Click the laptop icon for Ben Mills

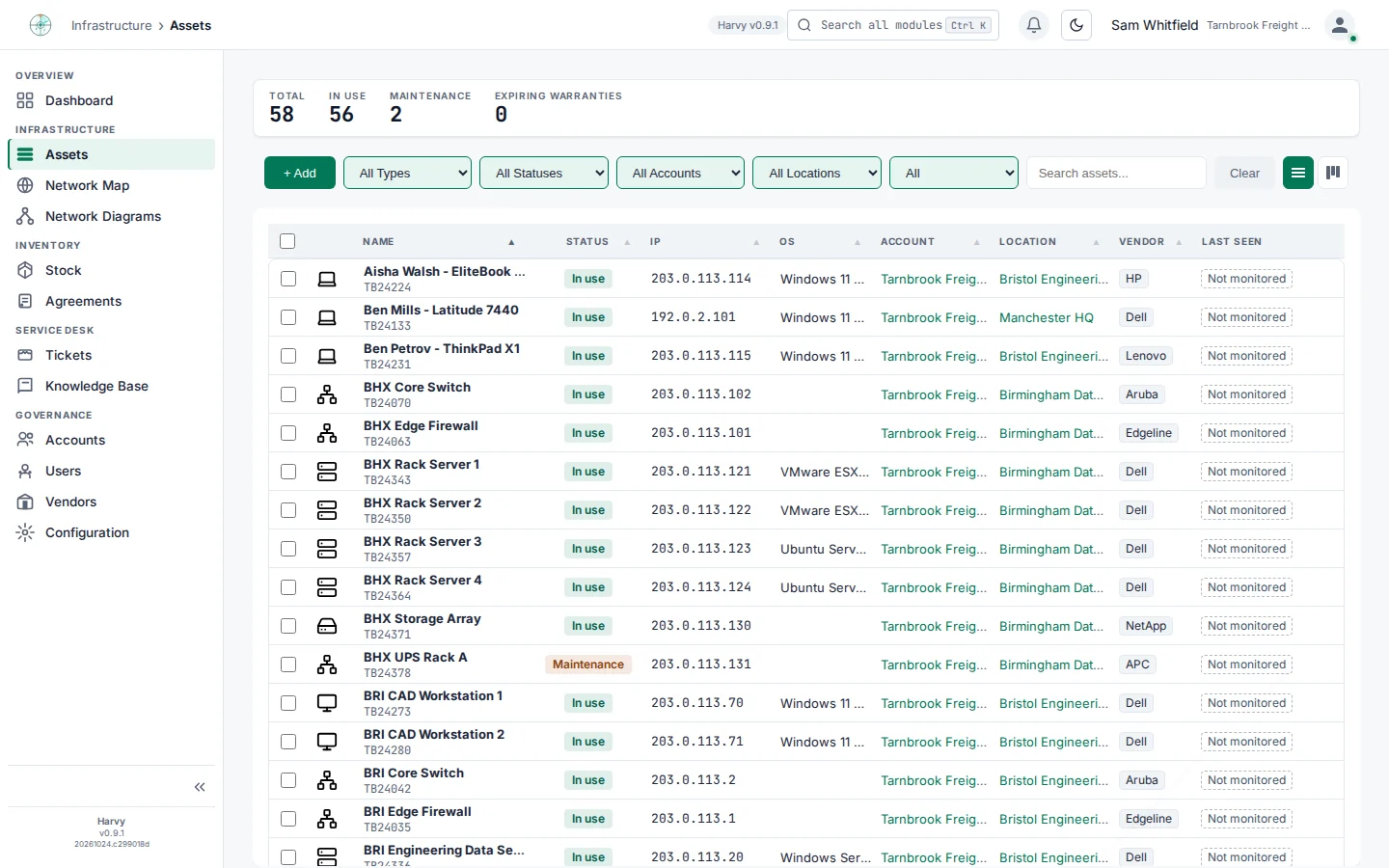point(327,317)
